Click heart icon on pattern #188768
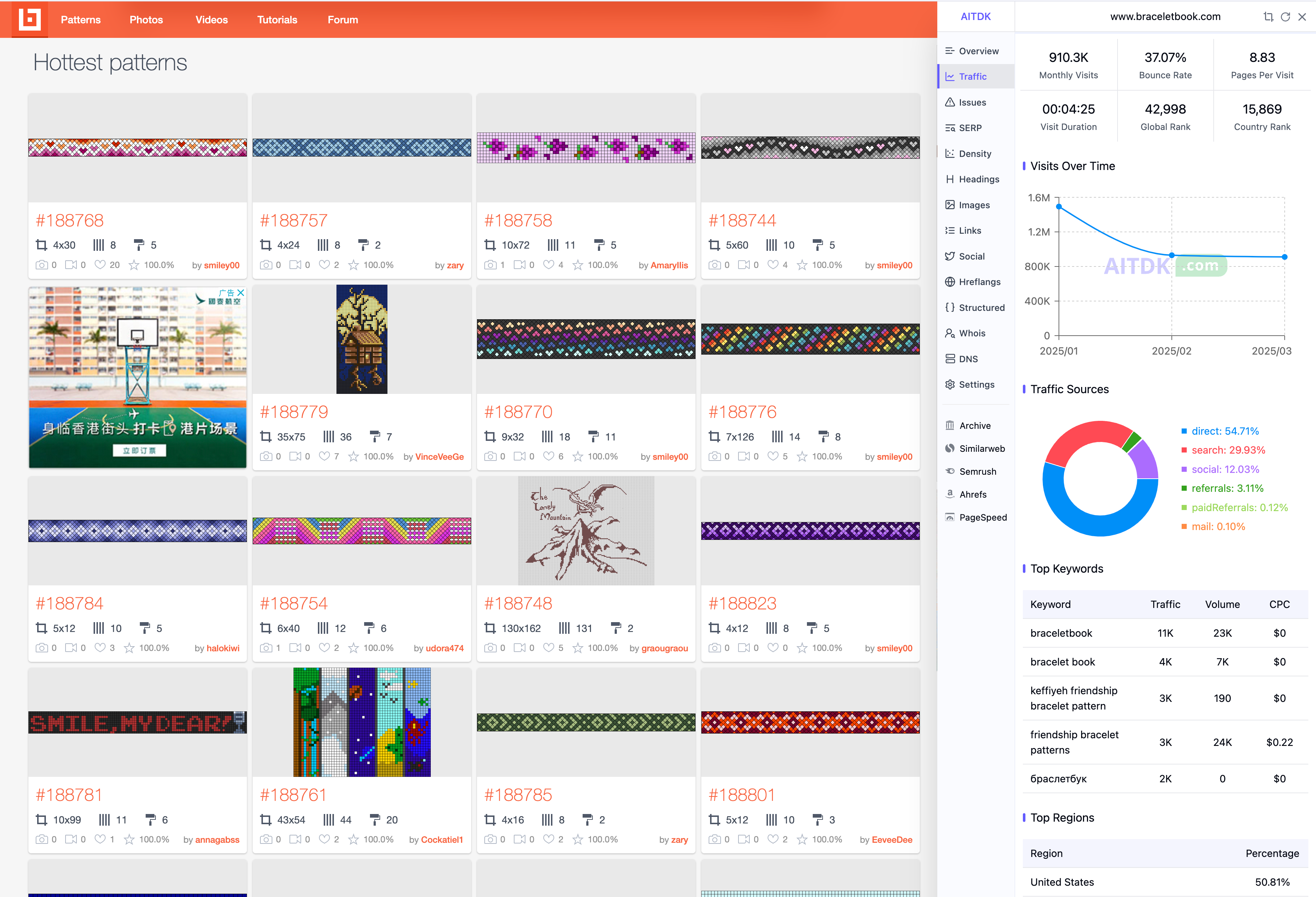Viewport: 1316px width, 897px height. point(100,264)
